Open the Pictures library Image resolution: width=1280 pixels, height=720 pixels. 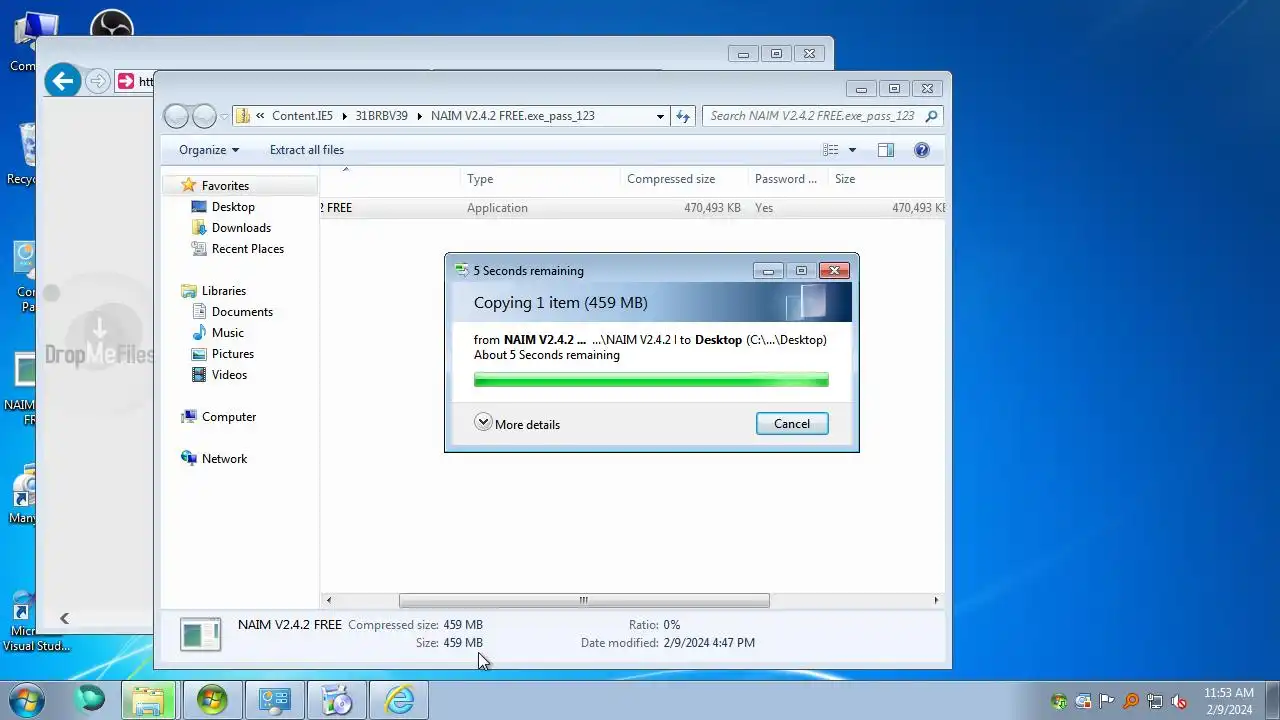coord(232,354)
